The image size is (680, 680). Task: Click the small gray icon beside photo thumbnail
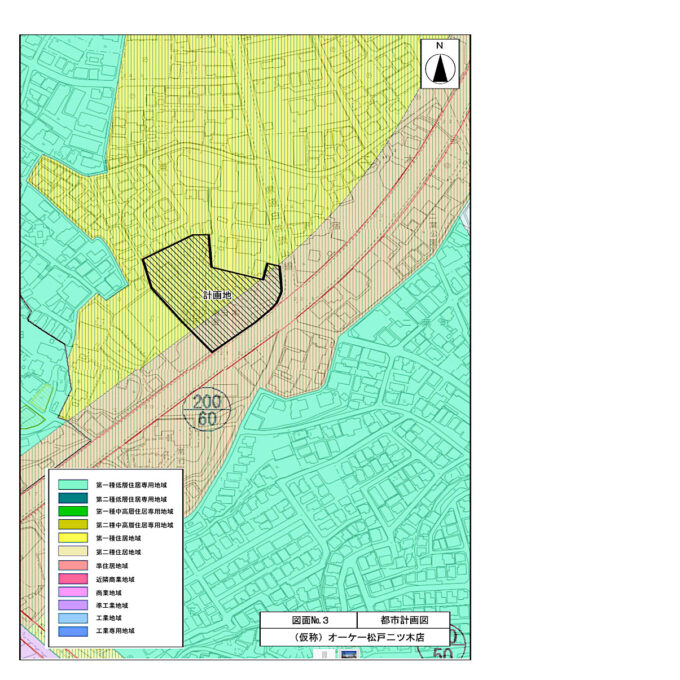point(324,654)
